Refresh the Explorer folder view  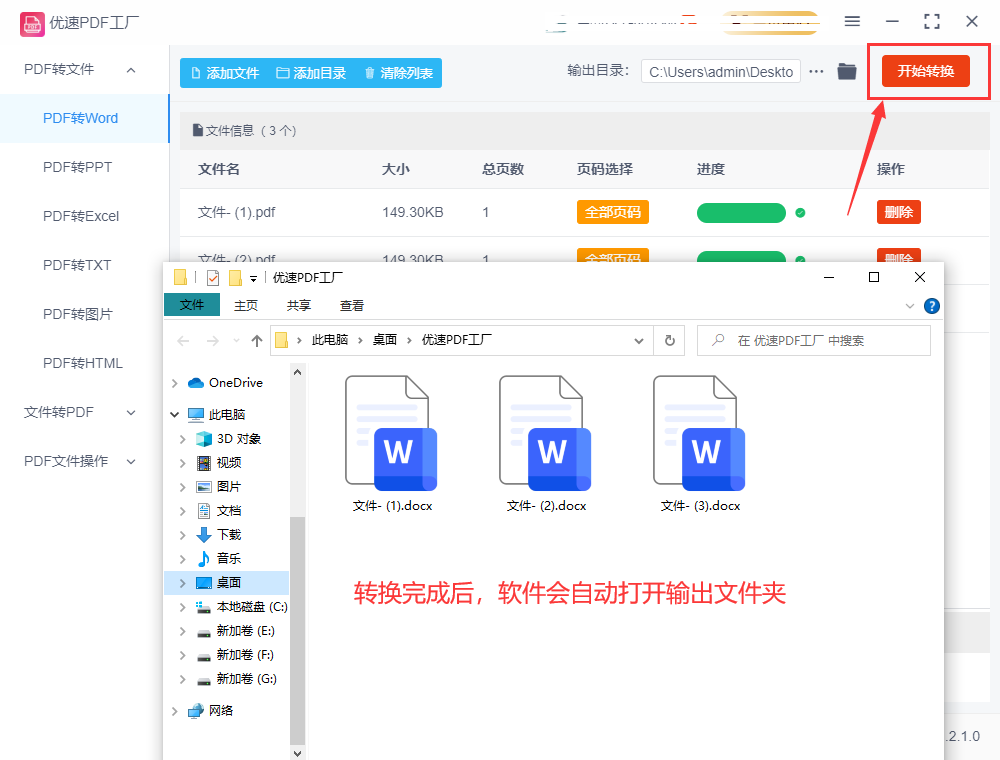click(x=670, y=340)
